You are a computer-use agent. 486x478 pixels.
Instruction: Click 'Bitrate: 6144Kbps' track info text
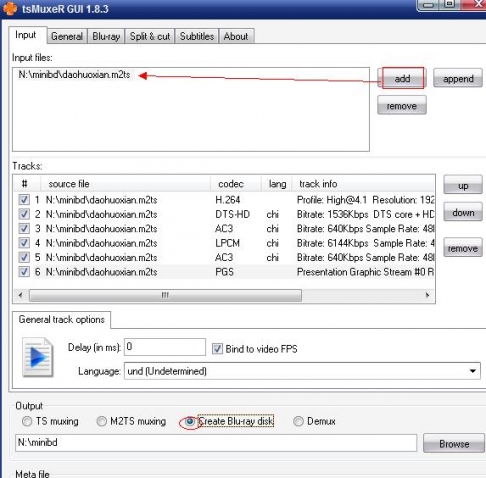[x=332, y=243]
